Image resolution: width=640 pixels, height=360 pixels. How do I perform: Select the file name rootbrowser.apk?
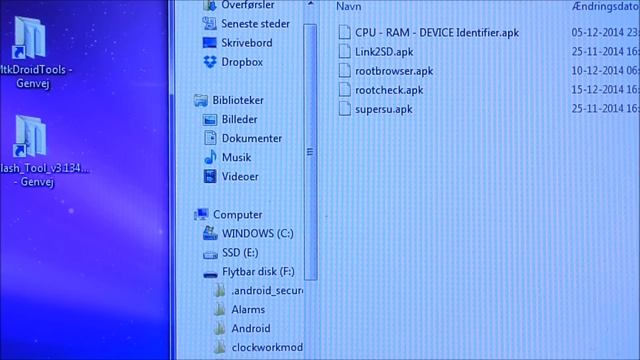394,71
